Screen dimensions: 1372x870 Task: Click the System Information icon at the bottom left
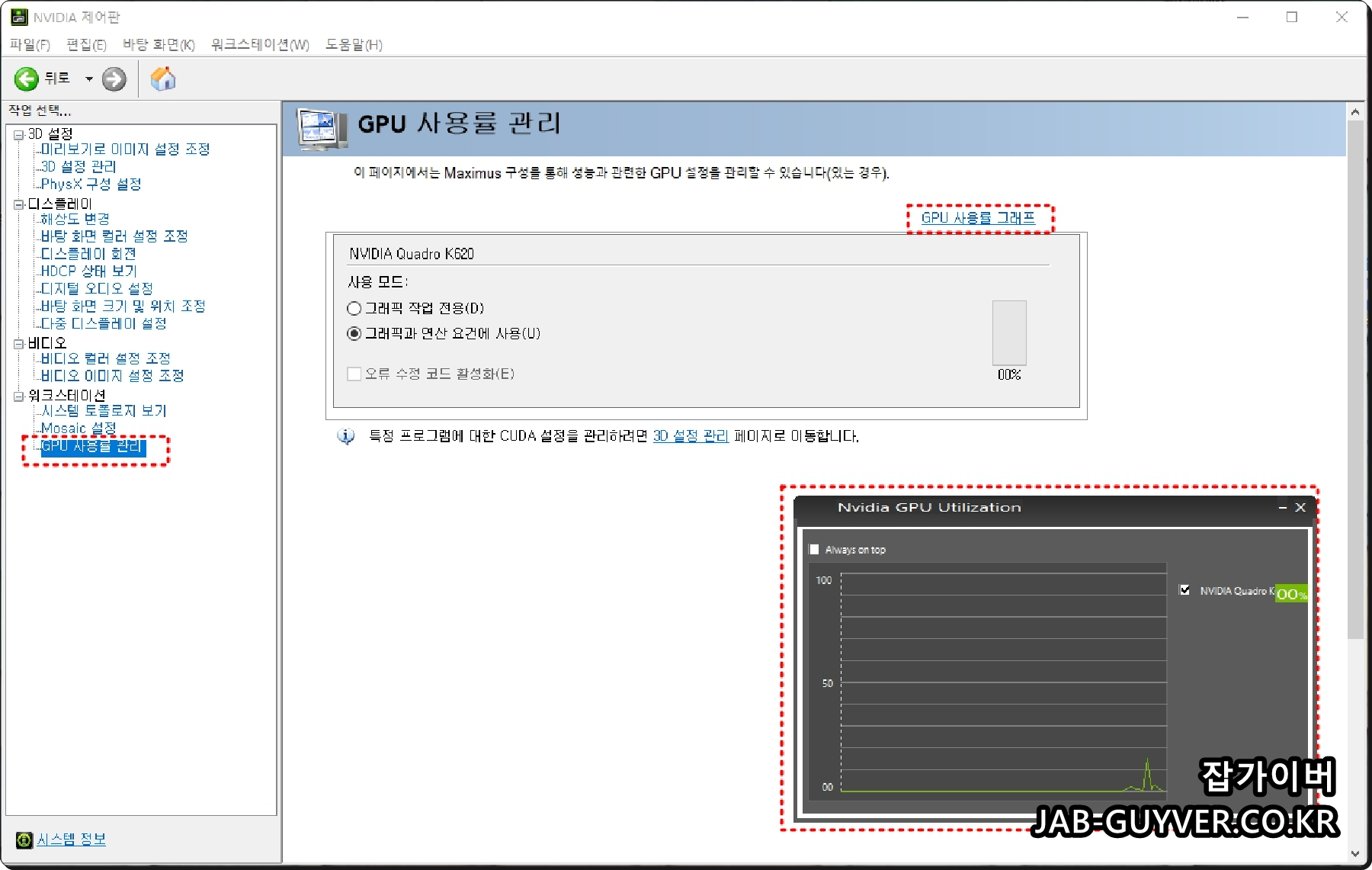pyautogui.click(x=24, y=840)
